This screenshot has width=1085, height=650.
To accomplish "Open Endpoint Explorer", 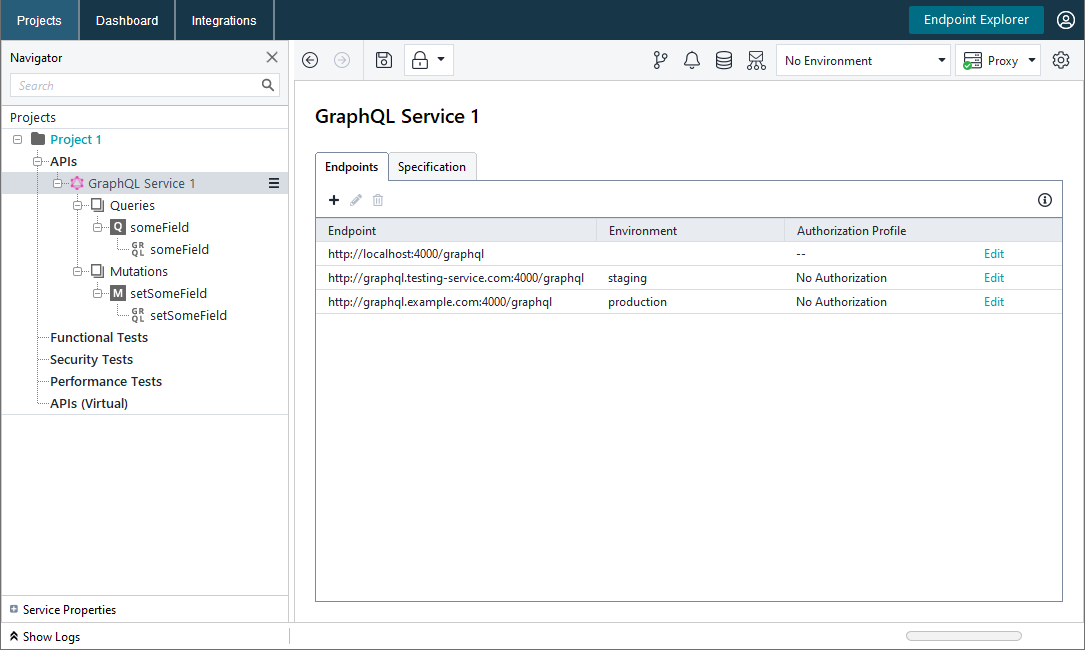I will point(975,19).
